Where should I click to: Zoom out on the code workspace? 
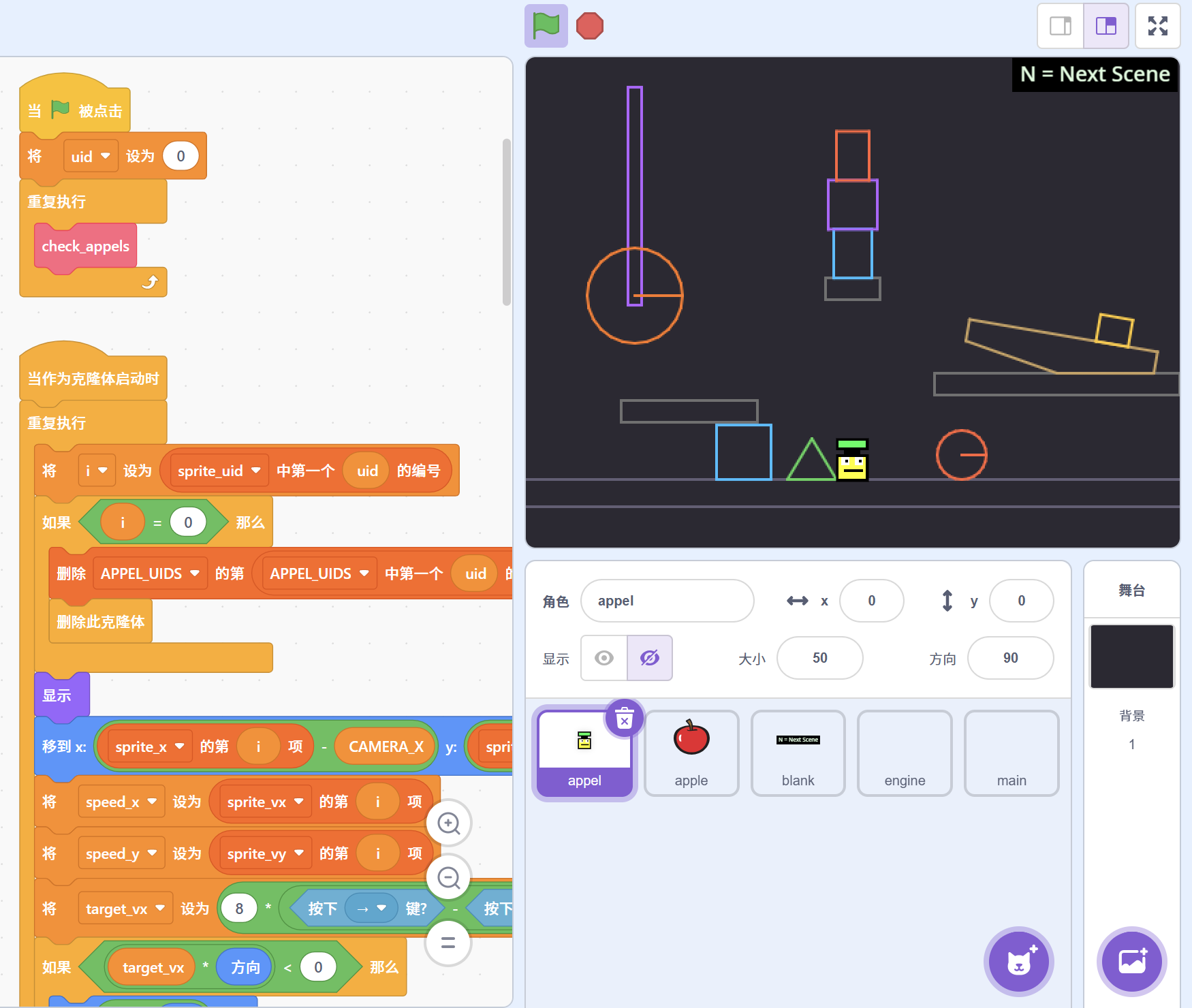pyautogui.click(x=448, y=878)
